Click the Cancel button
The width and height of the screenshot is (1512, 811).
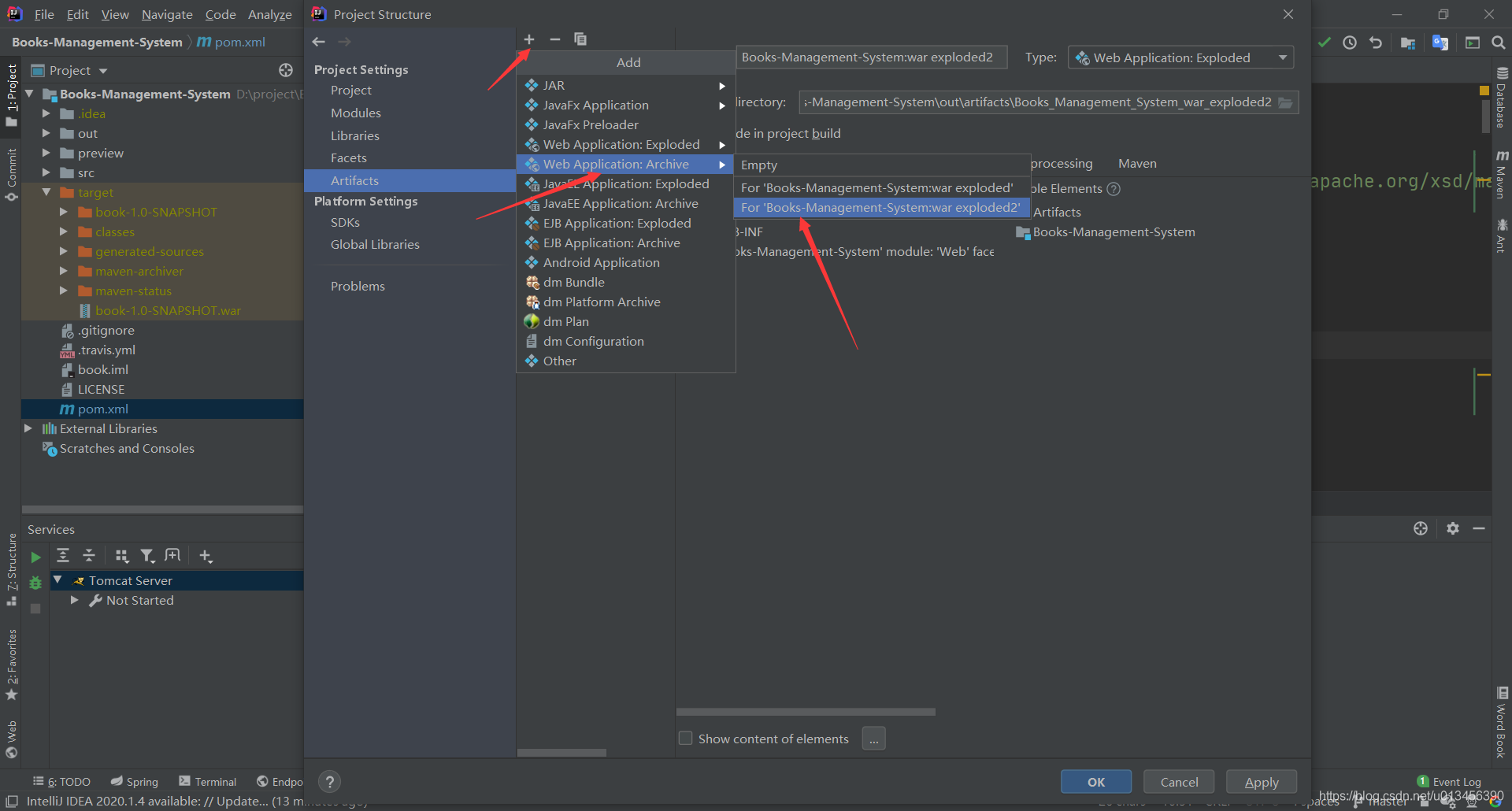coord(1179,782)
